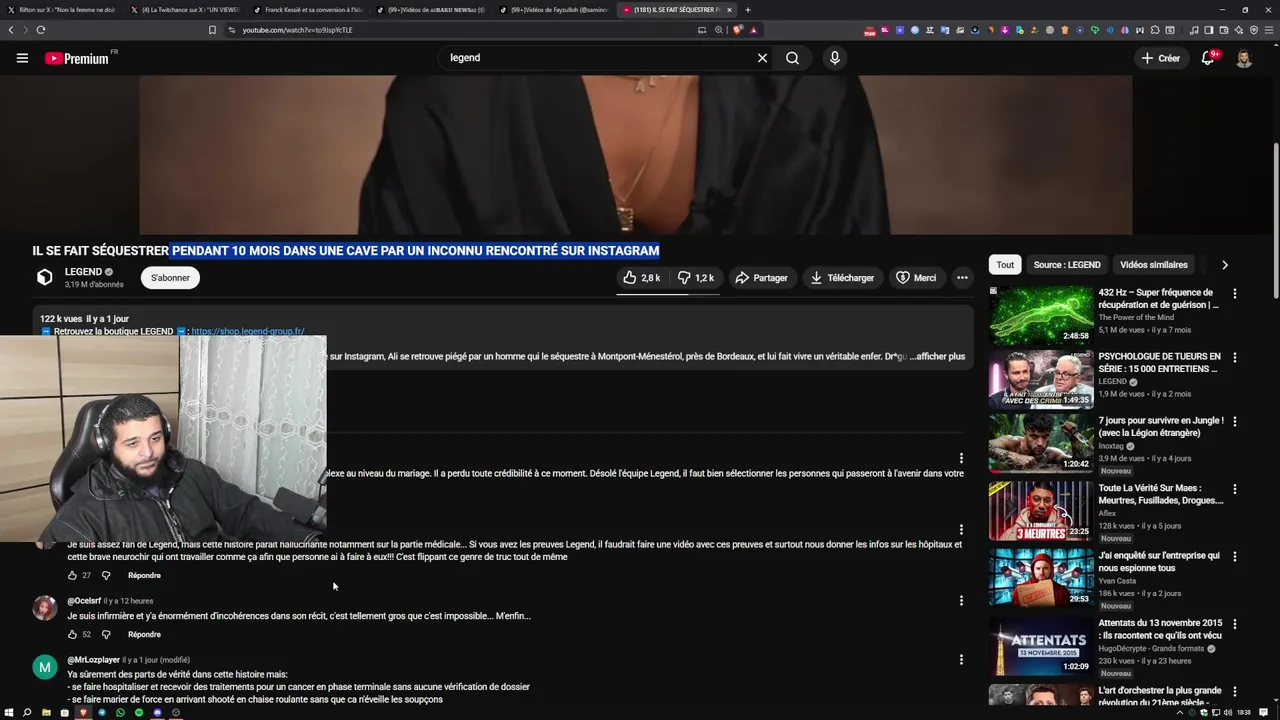The image size is (1280, 720).
Task: Open the LEGEND channel name link
Action: tap(83, 272)
